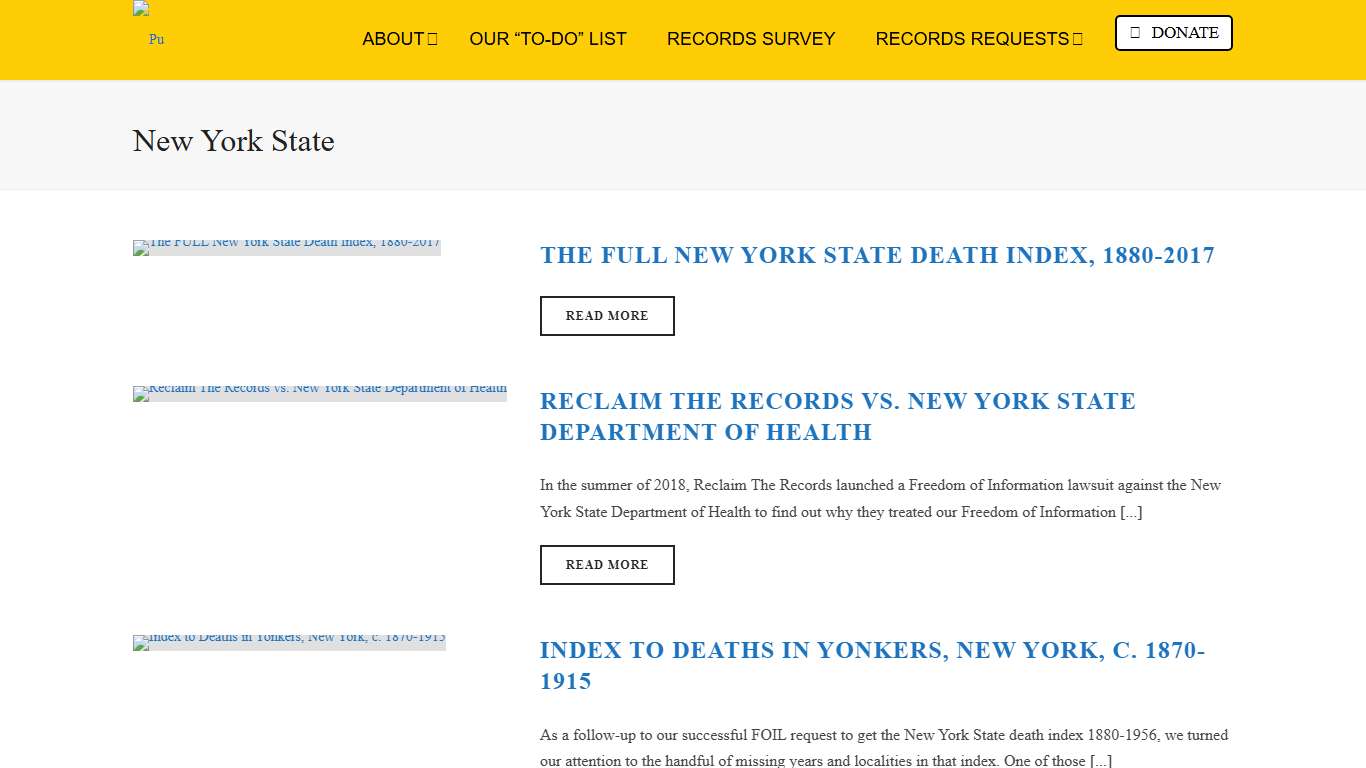This screenshot has width=1366, height=768.
Task: Open "INDEX TO DEATHS IN YONKERS, NEW YORK" headline
Action: pos(871,665)
